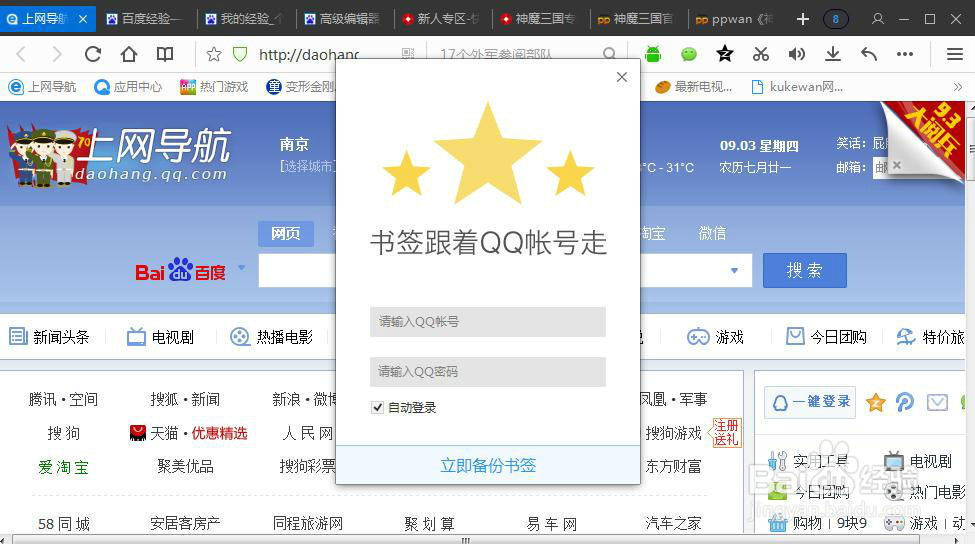Screen dimensions: 975x544
Task: Bookmark page with the outline star icon
Action: [x=213, y=55]
